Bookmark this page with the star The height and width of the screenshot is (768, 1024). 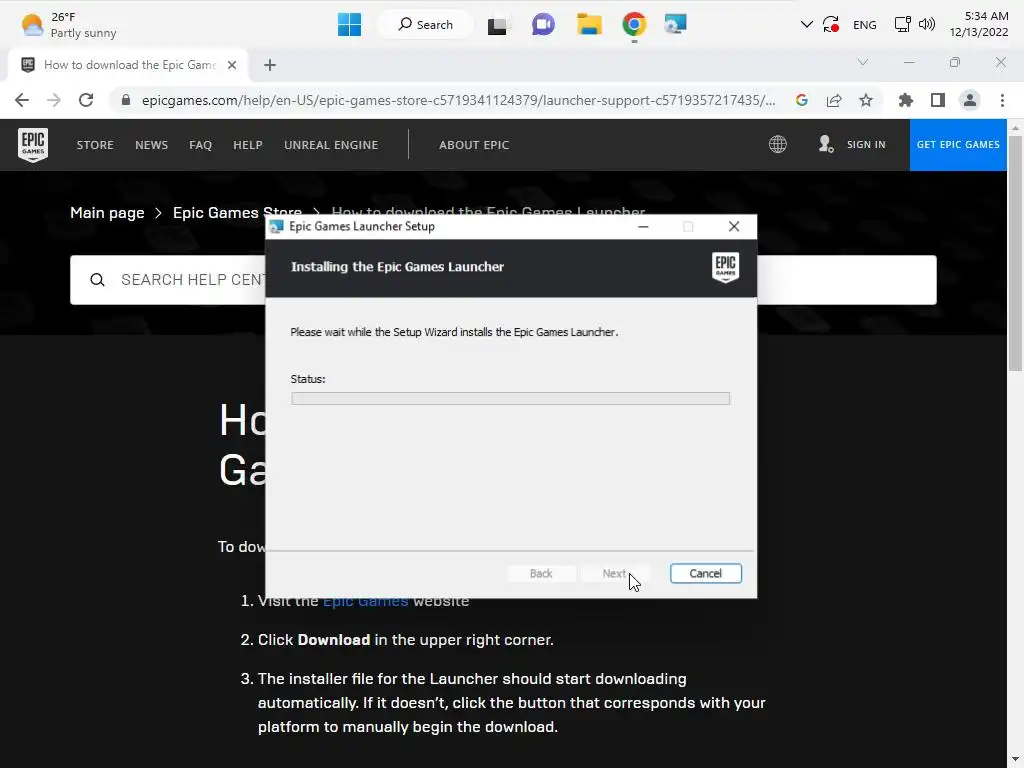(866, 100)
